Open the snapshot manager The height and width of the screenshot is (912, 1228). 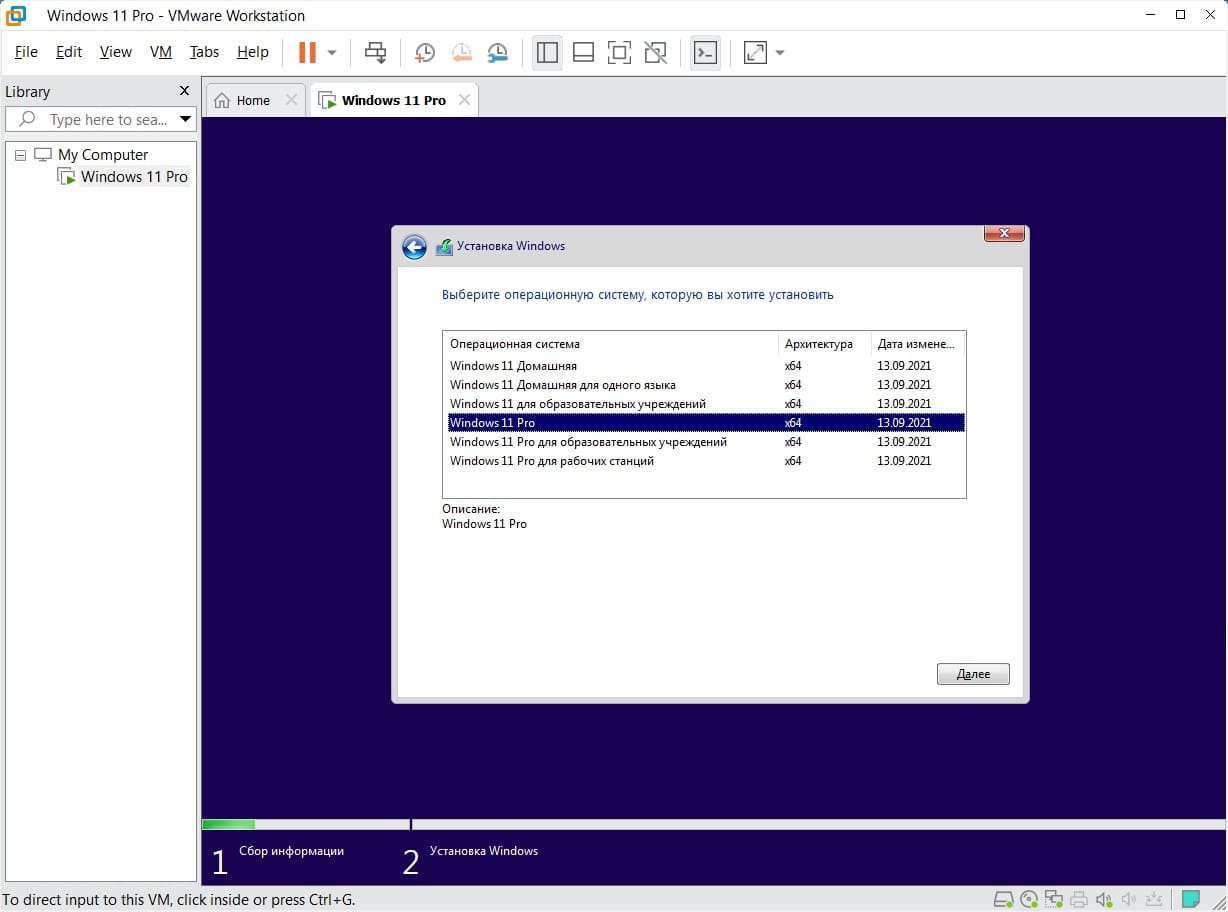[x=497, y=52]
